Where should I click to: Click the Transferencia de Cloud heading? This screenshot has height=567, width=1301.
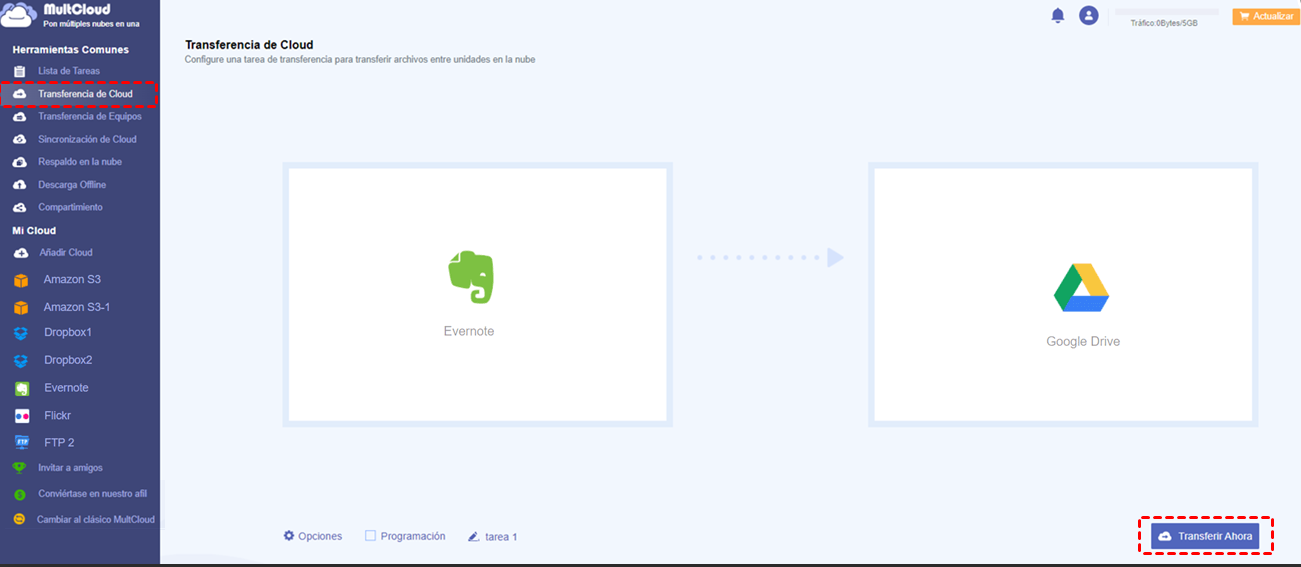pos(249,45)
